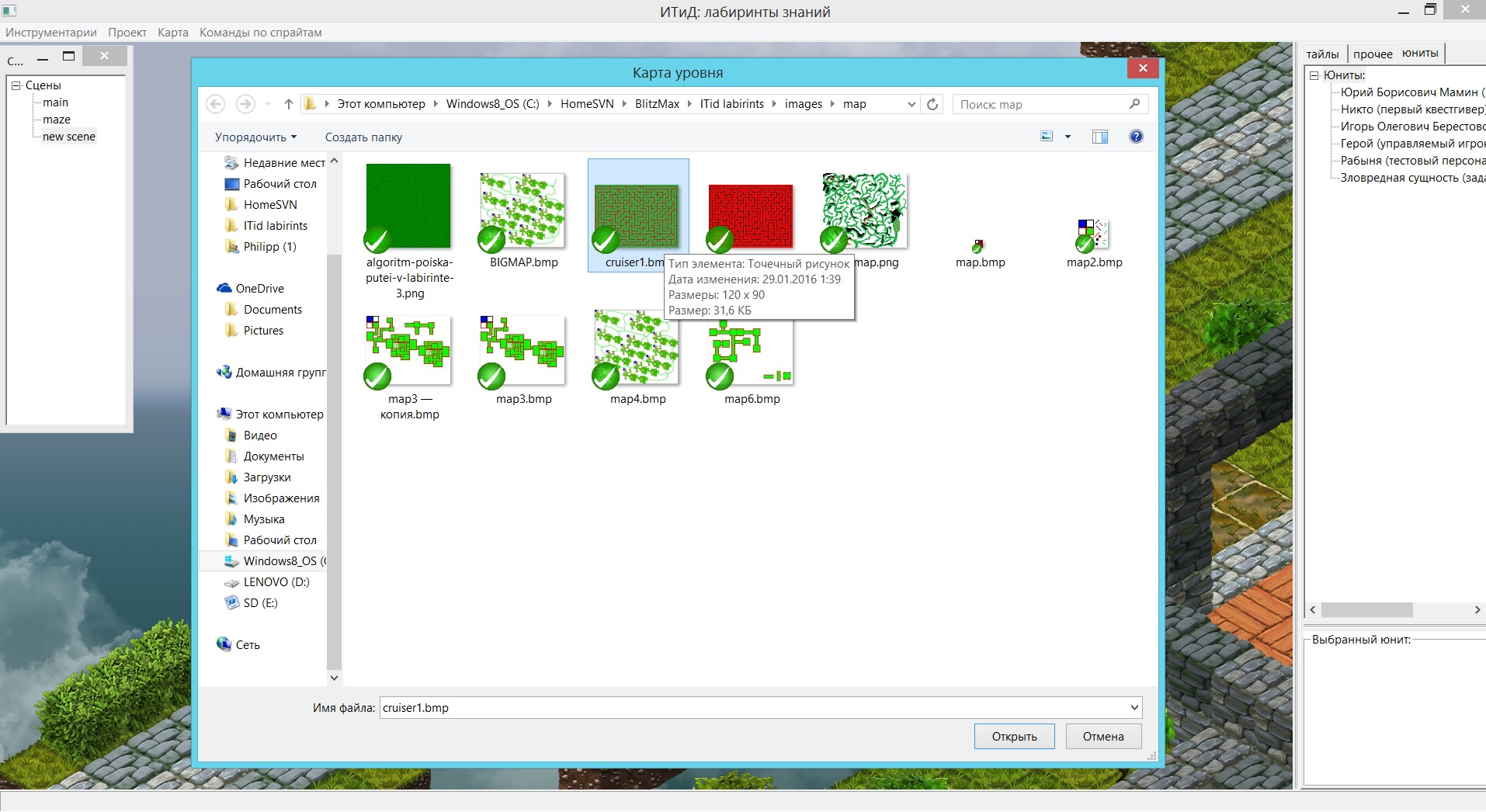The image size is (1486, 812).
Task: Open Домашняя группа in the sidebar
Action: pos(271,373)
